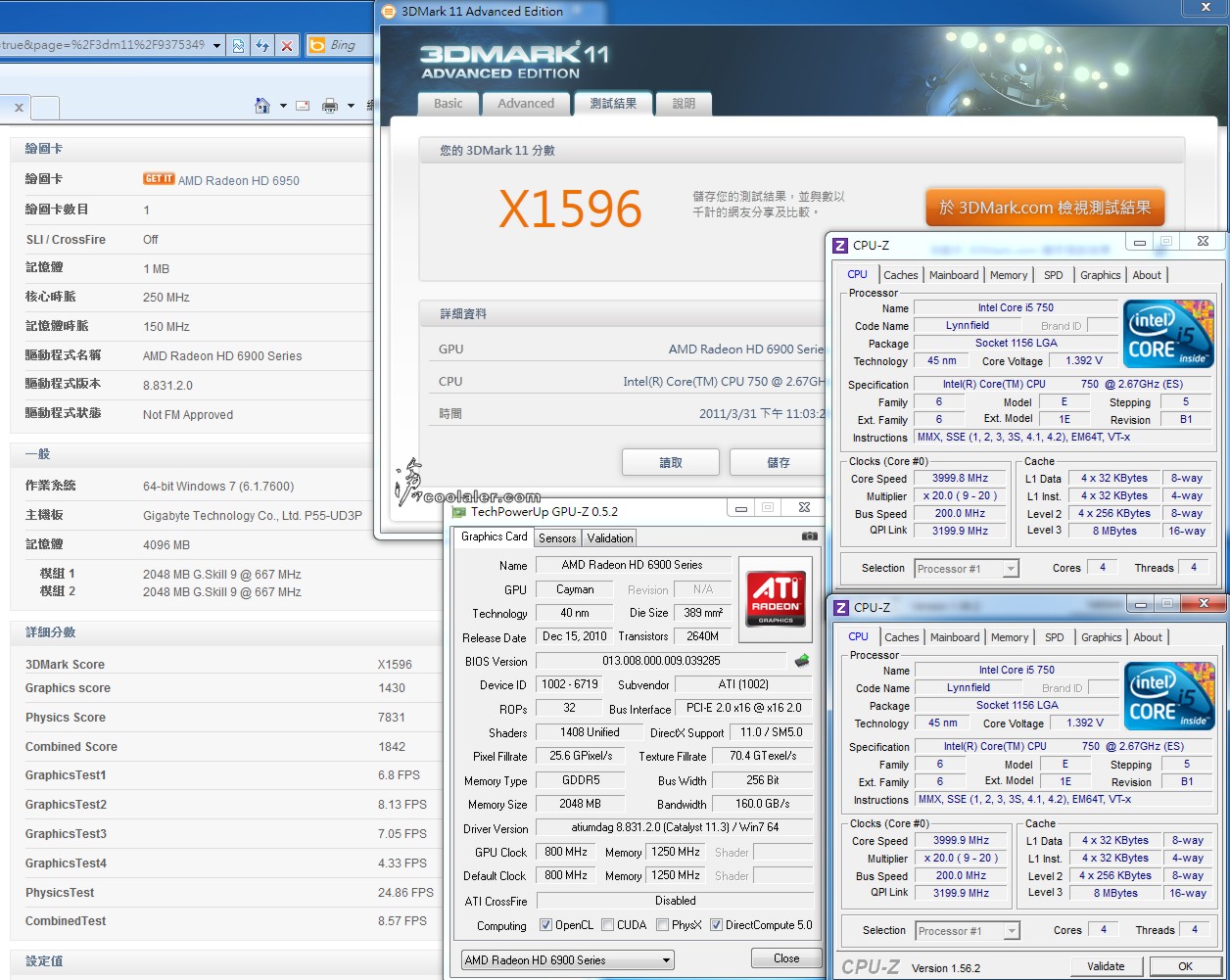This screenshot has height=980, width=1230.
Task: Stop loading the browser page
Action: [286, 45]
